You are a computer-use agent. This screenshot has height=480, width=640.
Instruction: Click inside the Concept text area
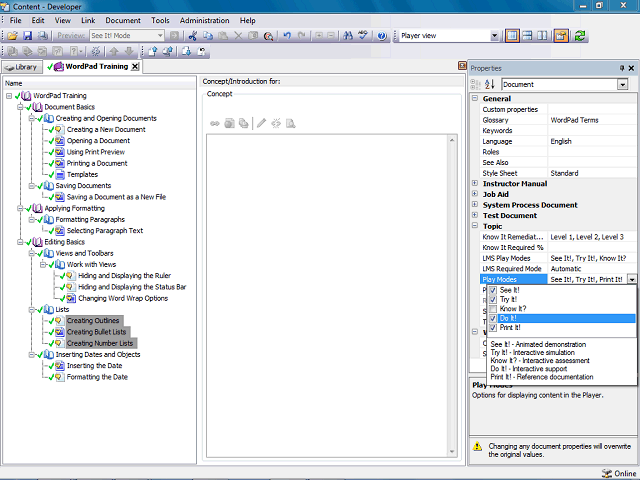(327, 296)
